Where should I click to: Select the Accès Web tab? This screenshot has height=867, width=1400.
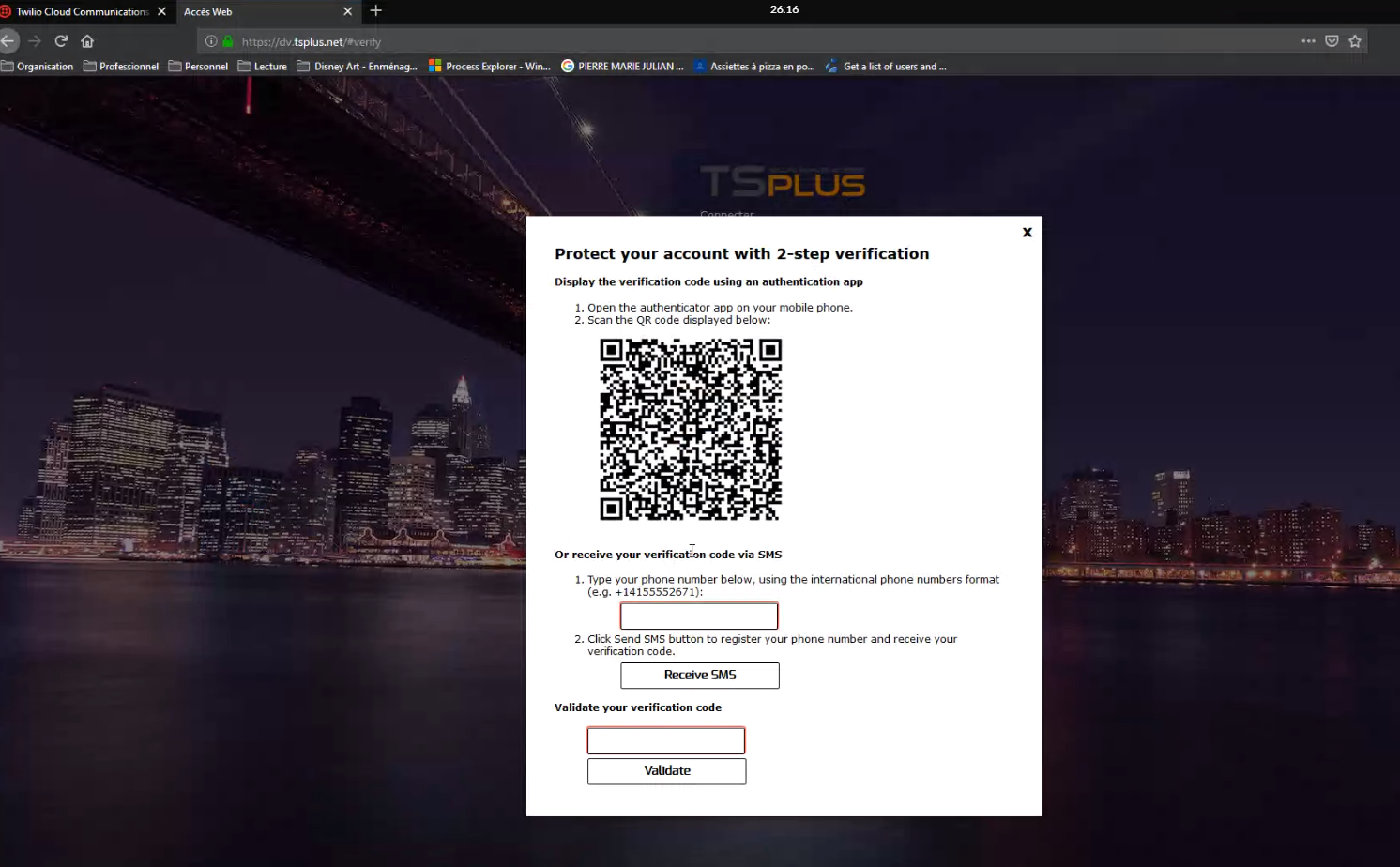tap(253, 11)
